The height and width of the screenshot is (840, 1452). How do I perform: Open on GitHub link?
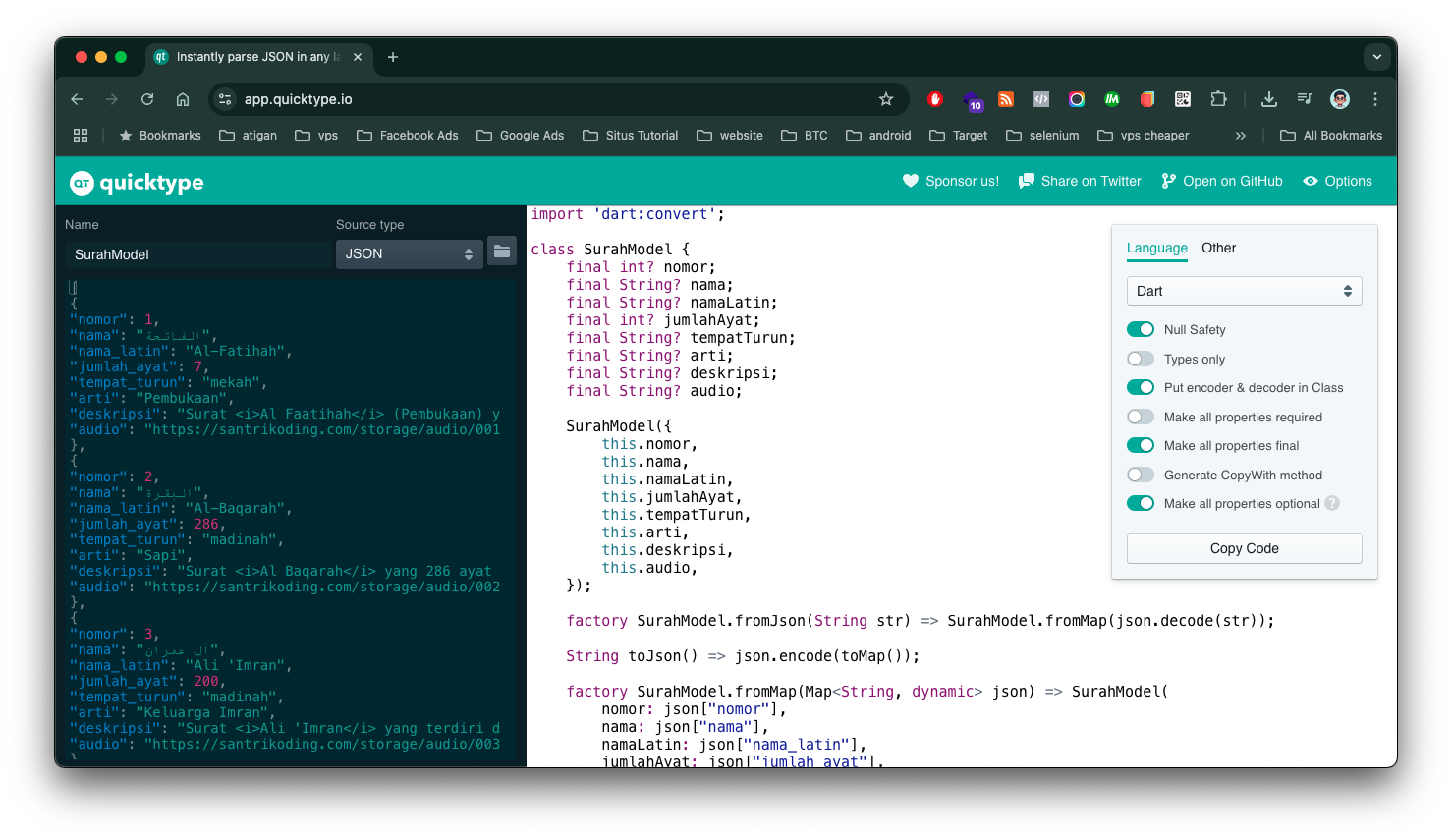click(1222, 181)
